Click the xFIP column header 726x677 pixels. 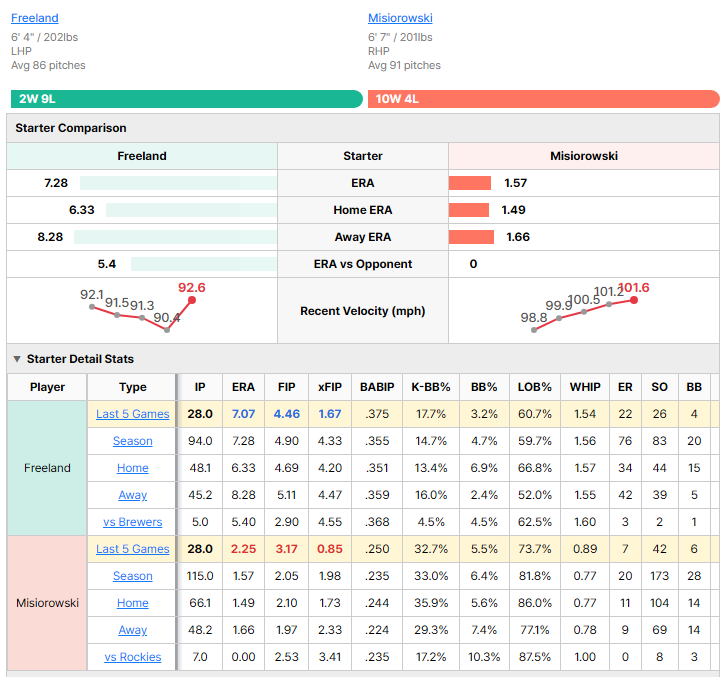[x=330, y=387]
